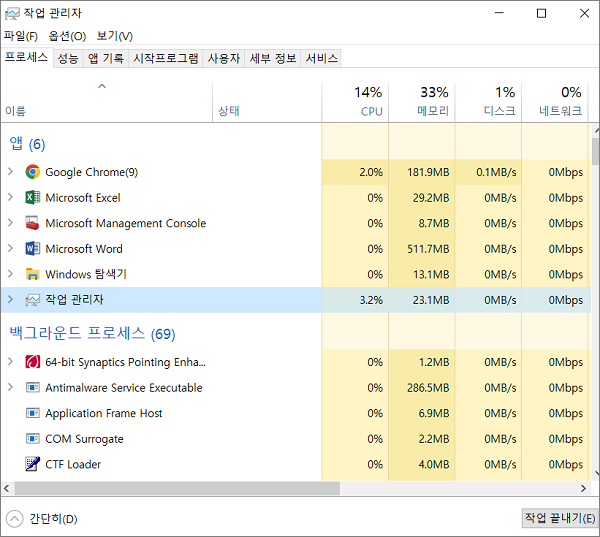
Task: Switch to the 시작프로그램 tab
Action: 166,58
